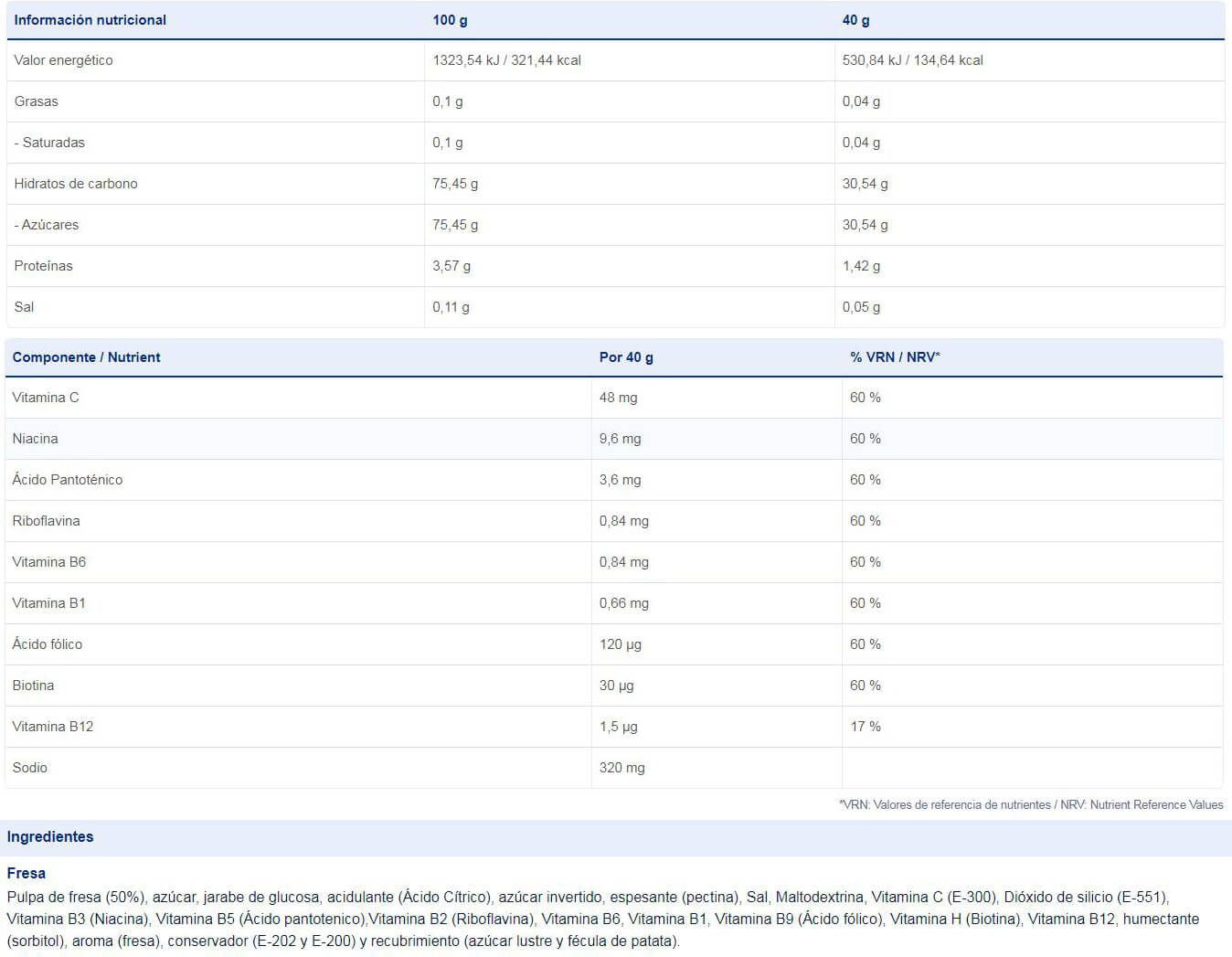Click the 1323,54 kJ / 321,44 kcal value
Image resolution: width=1232 pixels, height=957 pixels.
pyautogui.click(x=506, y=60)
